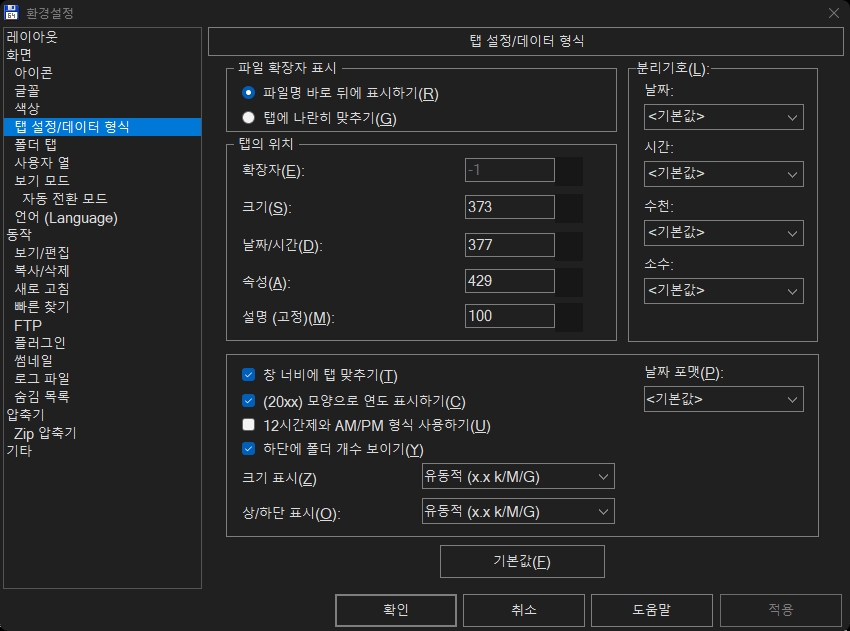850x631 pixels.
Task: Open 기타 settings page
Action: (19, 450)
